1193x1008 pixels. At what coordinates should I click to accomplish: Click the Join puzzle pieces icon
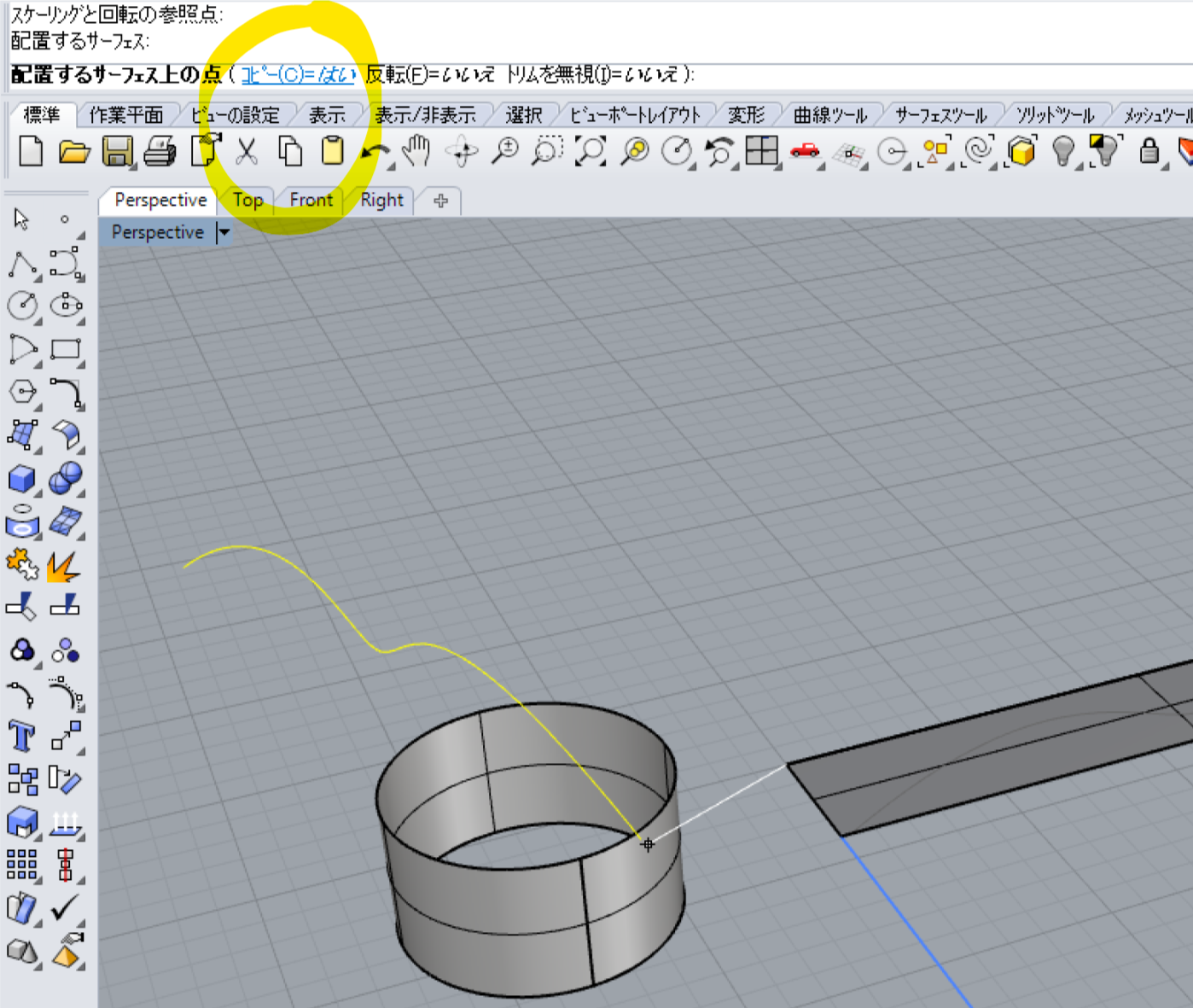click(x=22, y=565)
